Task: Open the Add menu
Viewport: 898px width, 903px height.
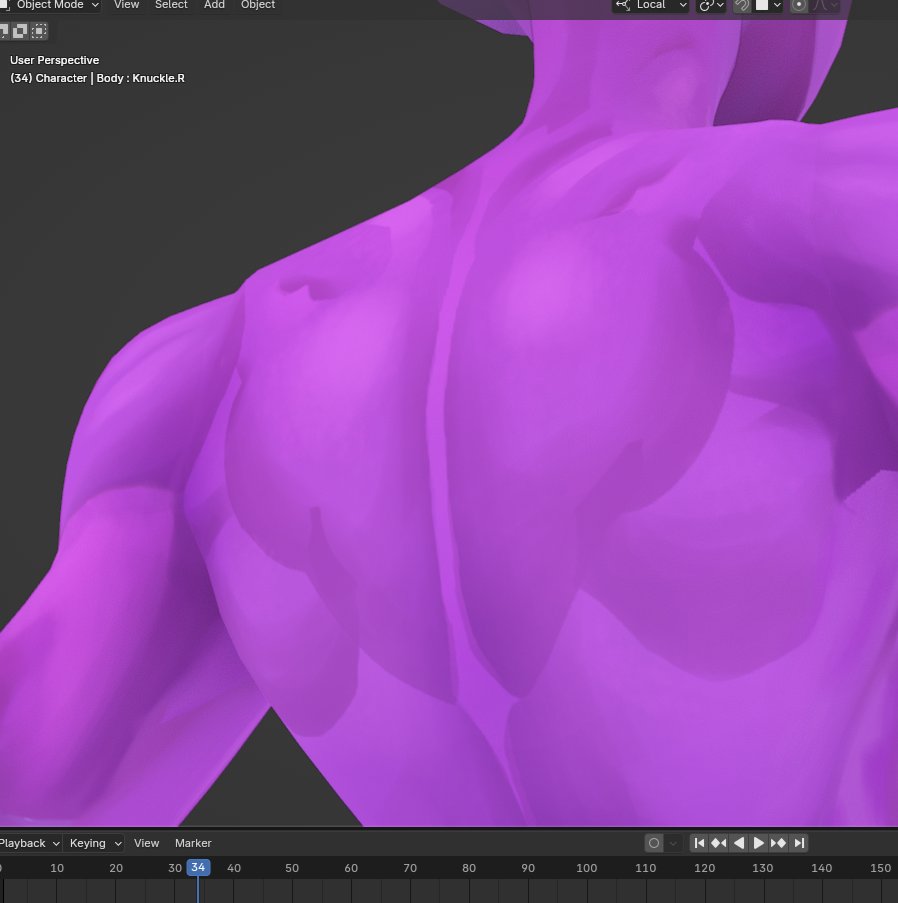Action: click(x=214, y=5)
